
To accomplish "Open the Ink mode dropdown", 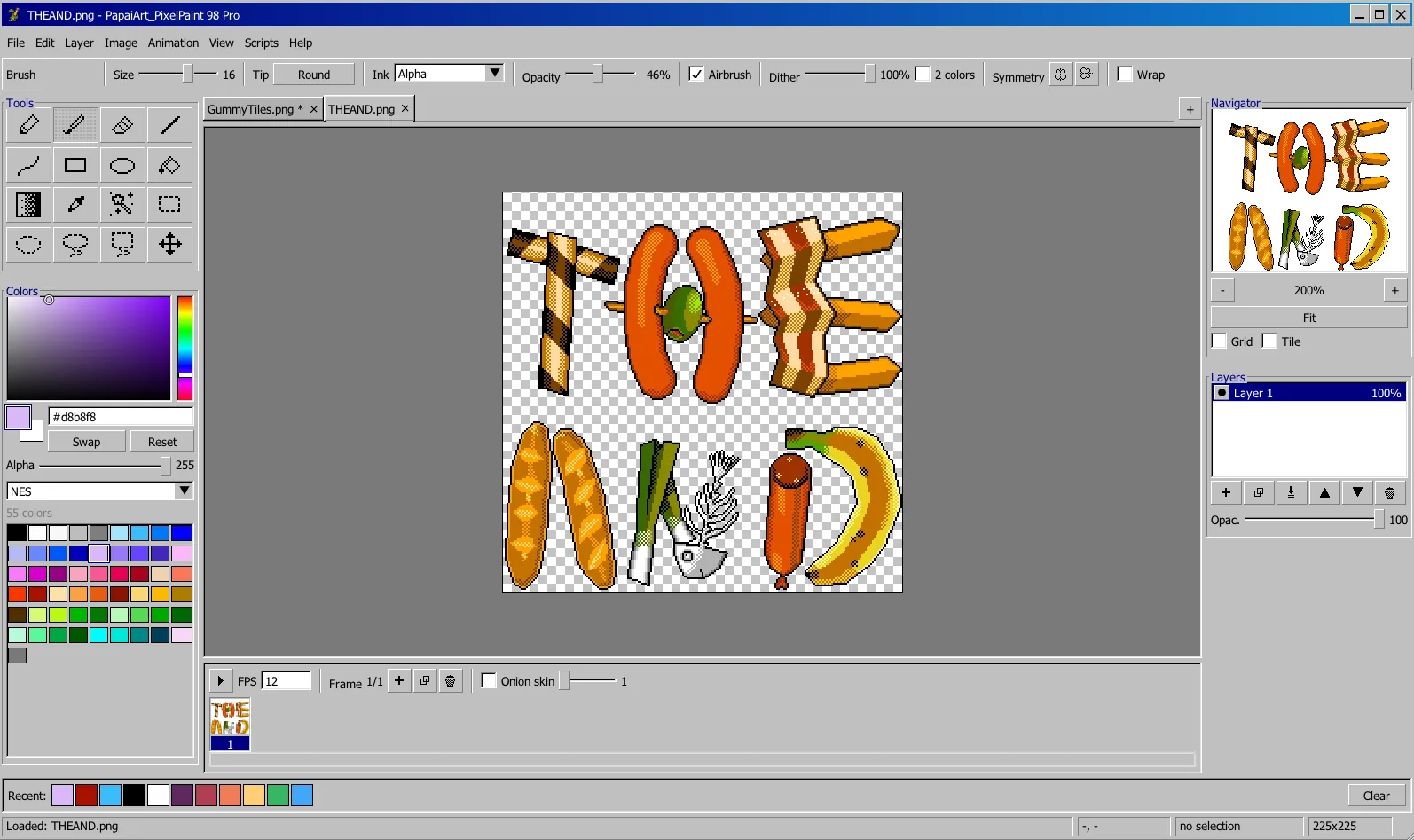I will (495, 74).
